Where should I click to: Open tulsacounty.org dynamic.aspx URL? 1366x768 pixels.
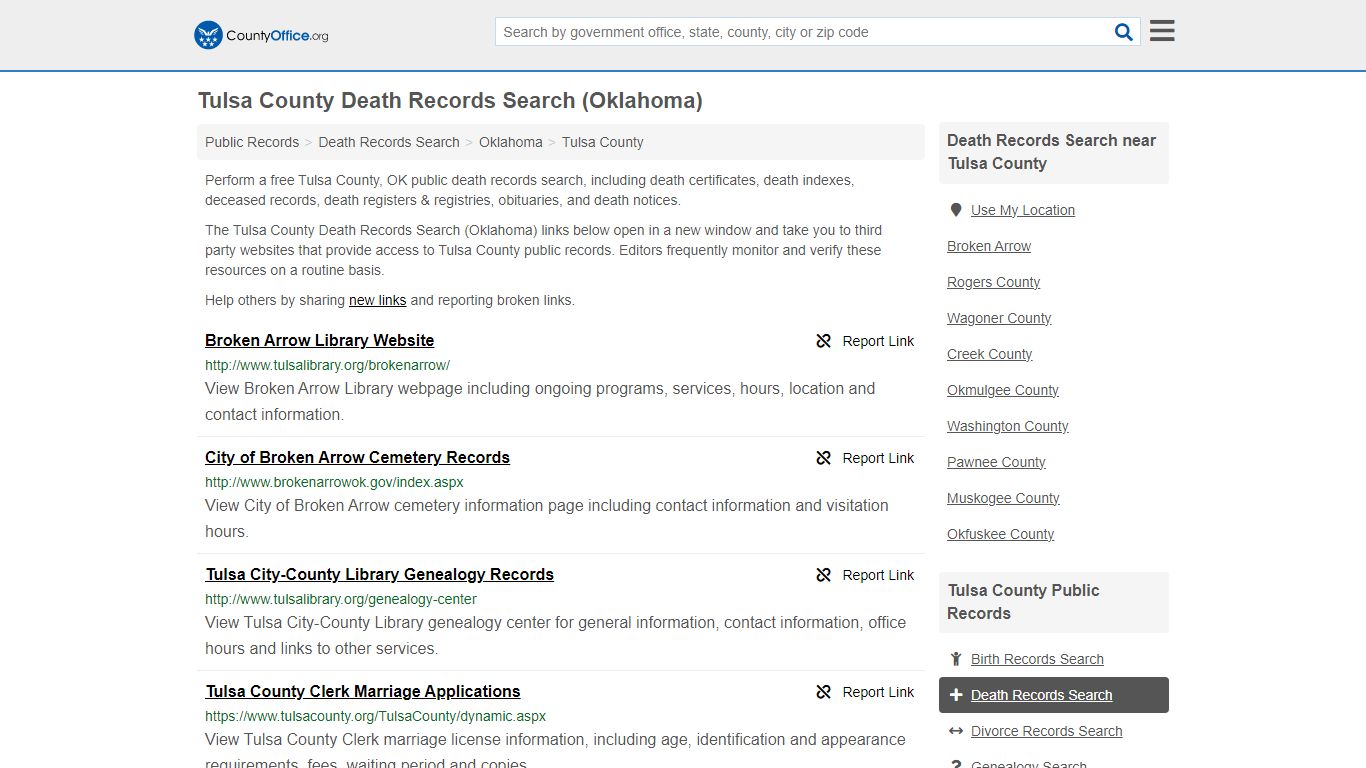pos(376,716)
